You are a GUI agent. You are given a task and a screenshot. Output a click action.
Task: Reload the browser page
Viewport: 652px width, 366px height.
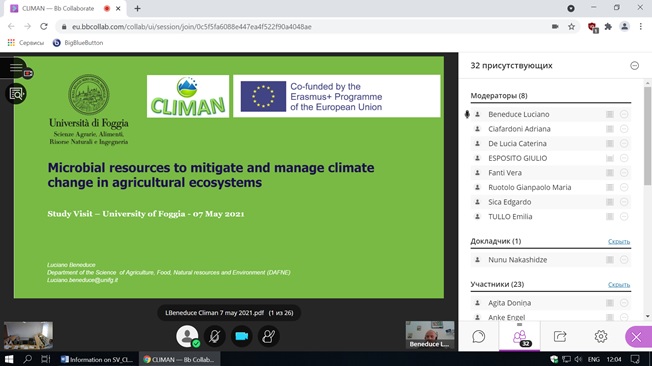pyautogui.click(x=44, y=27)
